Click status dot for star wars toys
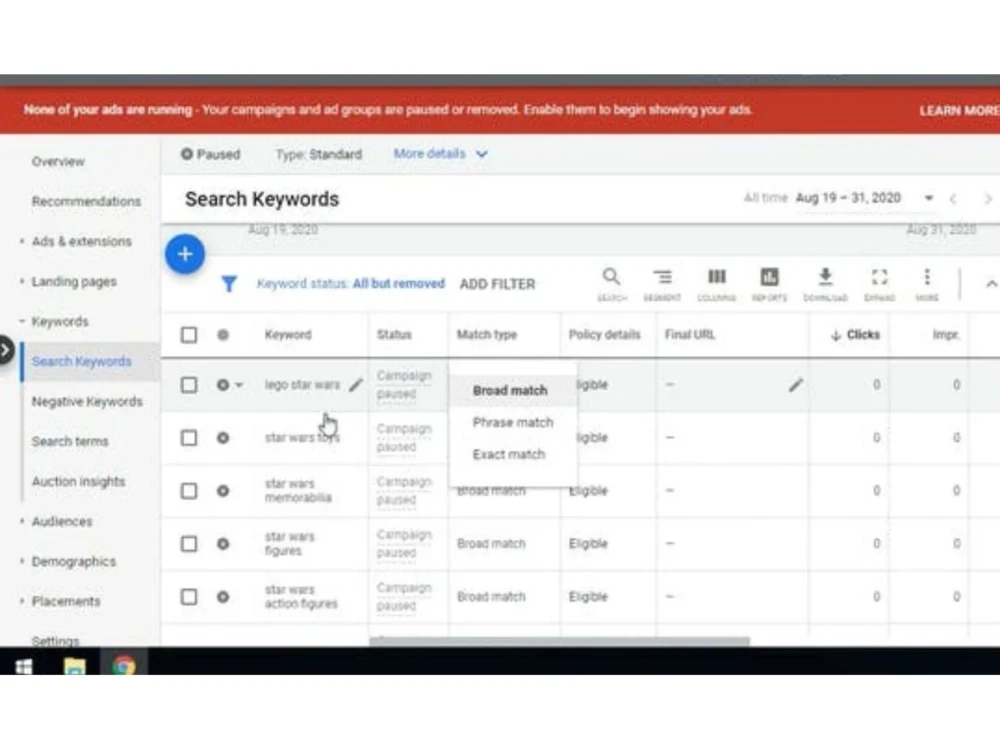The height and width of the screenshot is (750, 1000). (x=223, y=438)
